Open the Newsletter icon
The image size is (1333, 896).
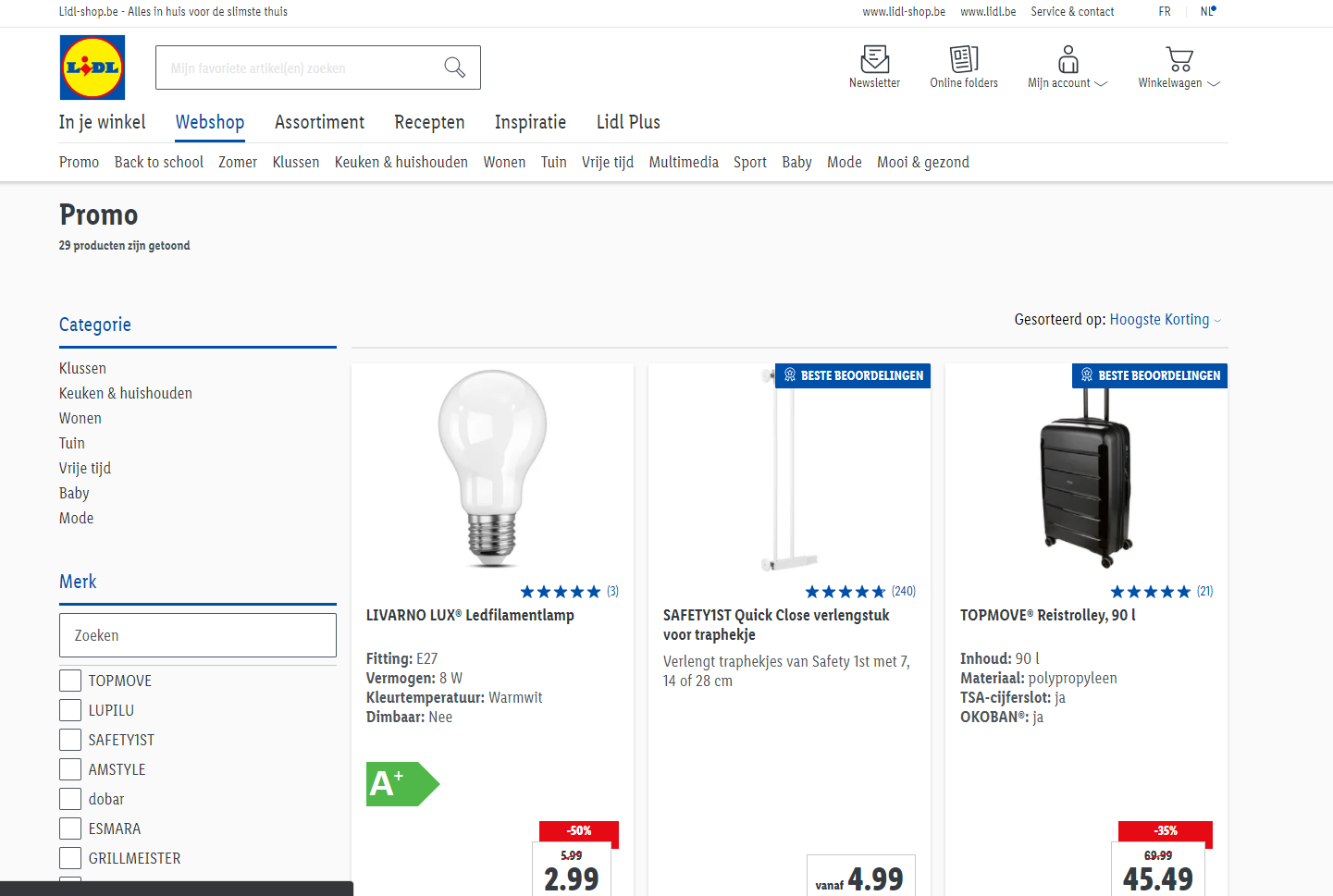(874, 59)
